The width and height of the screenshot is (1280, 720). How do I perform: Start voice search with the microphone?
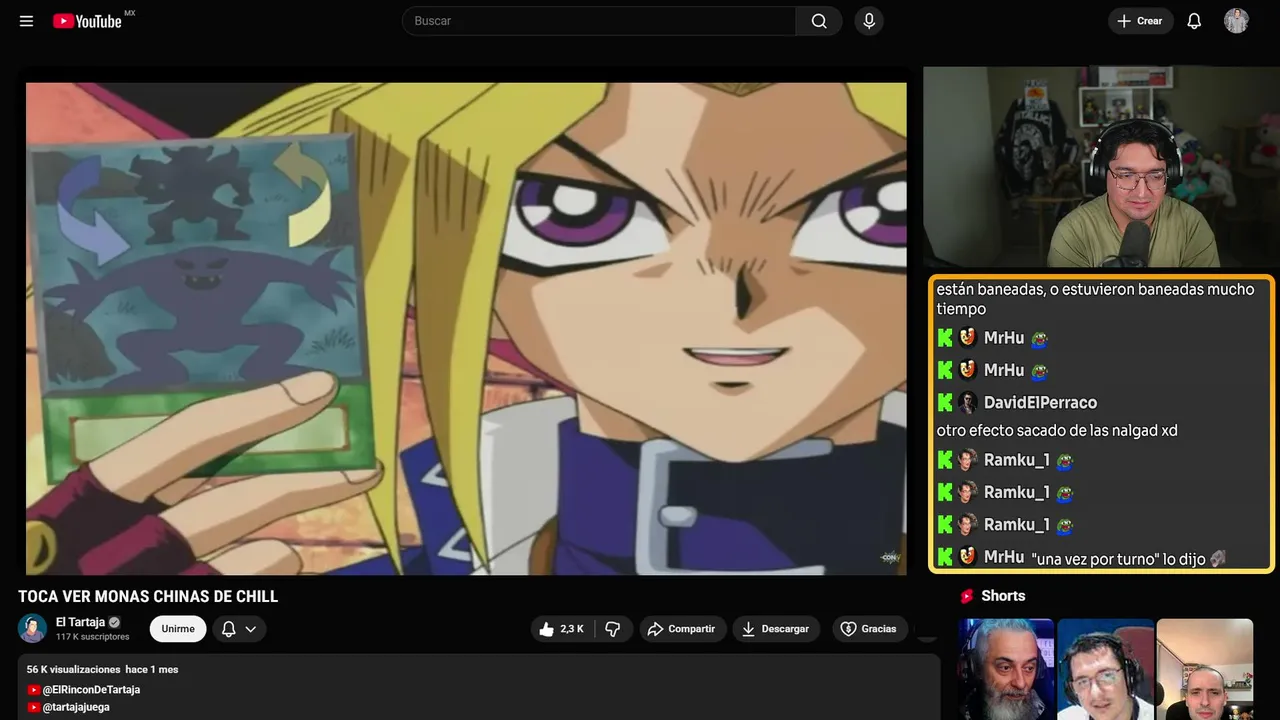(868, 21)
